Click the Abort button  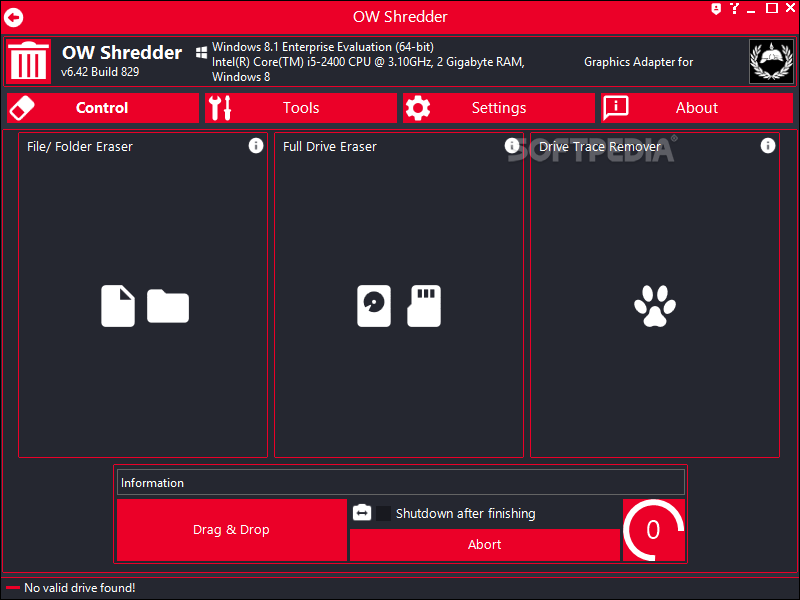[485, 544]
